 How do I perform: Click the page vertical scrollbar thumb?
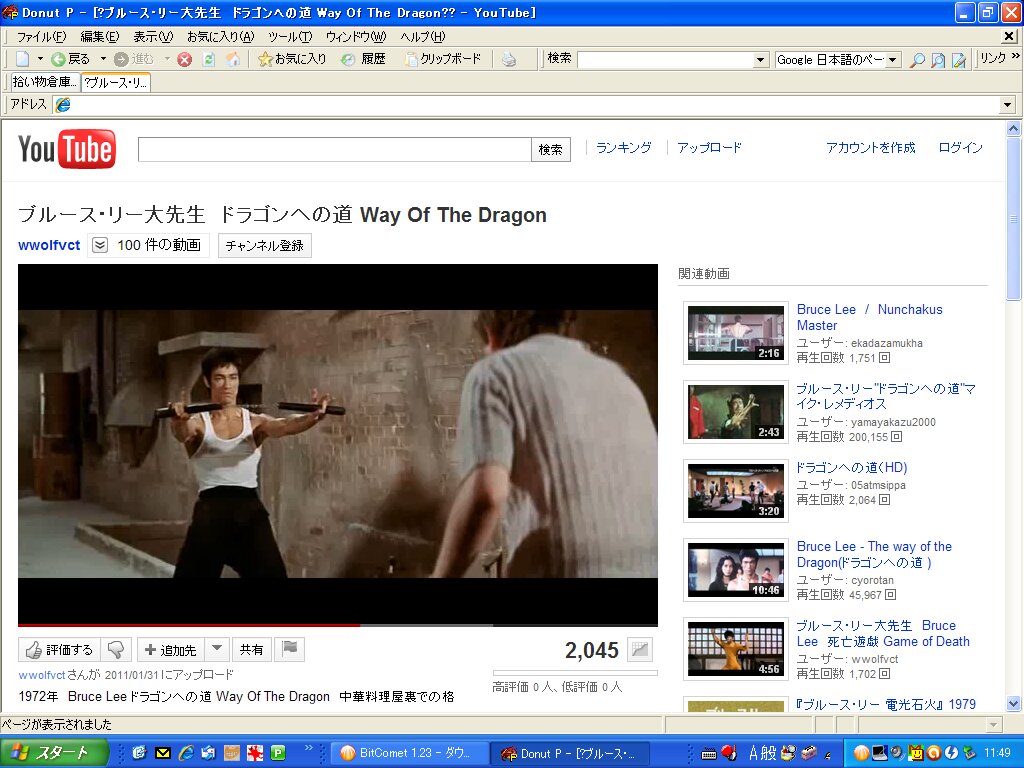click(x=1014, y=219)
